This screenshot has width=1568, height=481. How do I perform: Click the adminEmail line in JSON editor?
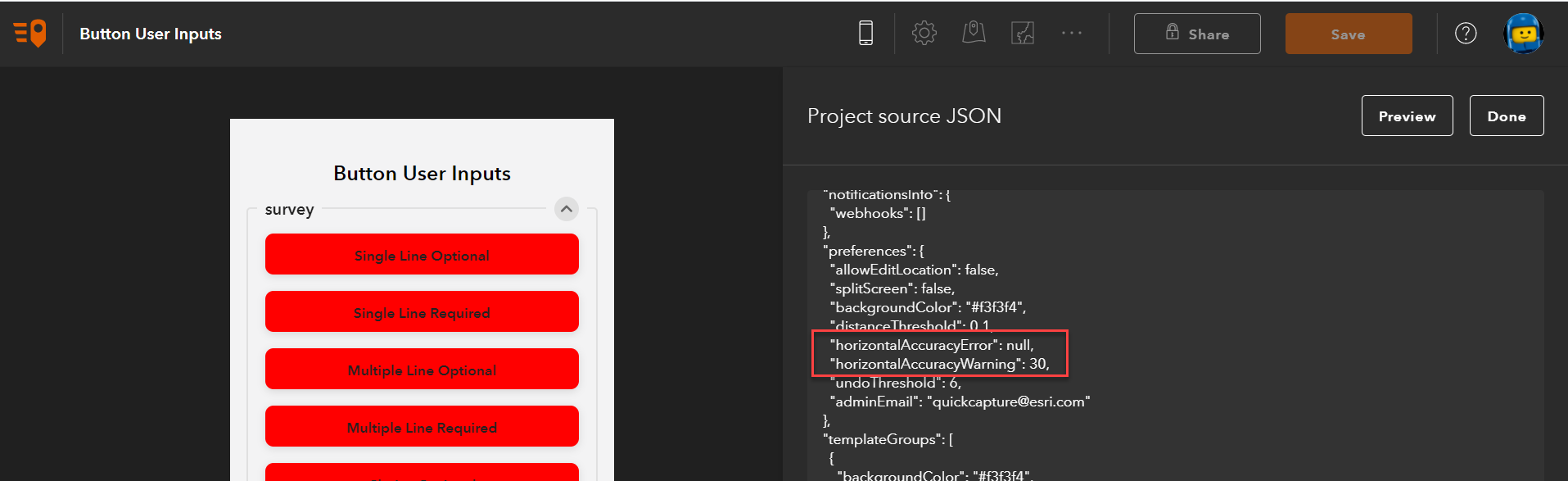(960, 402)
